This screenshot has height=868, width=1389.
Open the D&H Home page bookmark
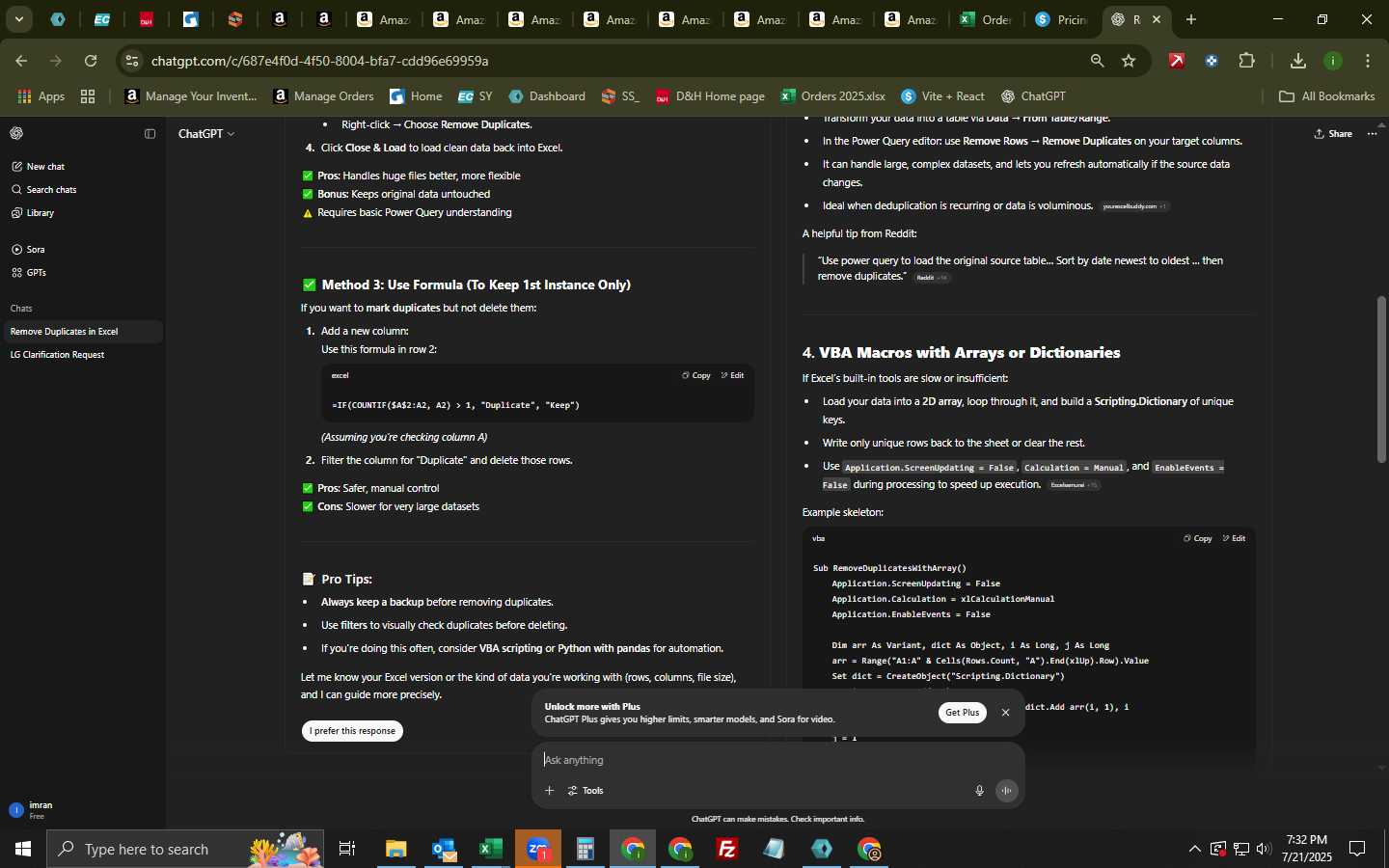710,96
